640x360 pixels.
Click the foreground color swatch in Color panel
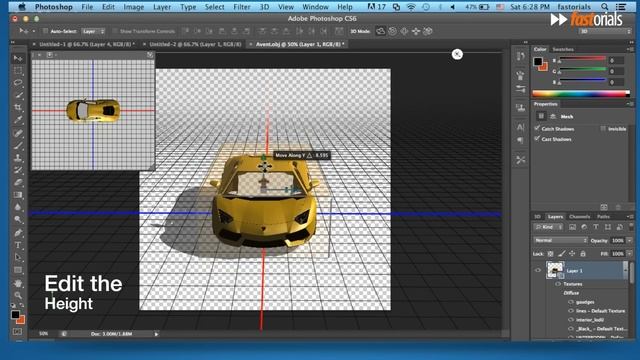tap(538, 62)
